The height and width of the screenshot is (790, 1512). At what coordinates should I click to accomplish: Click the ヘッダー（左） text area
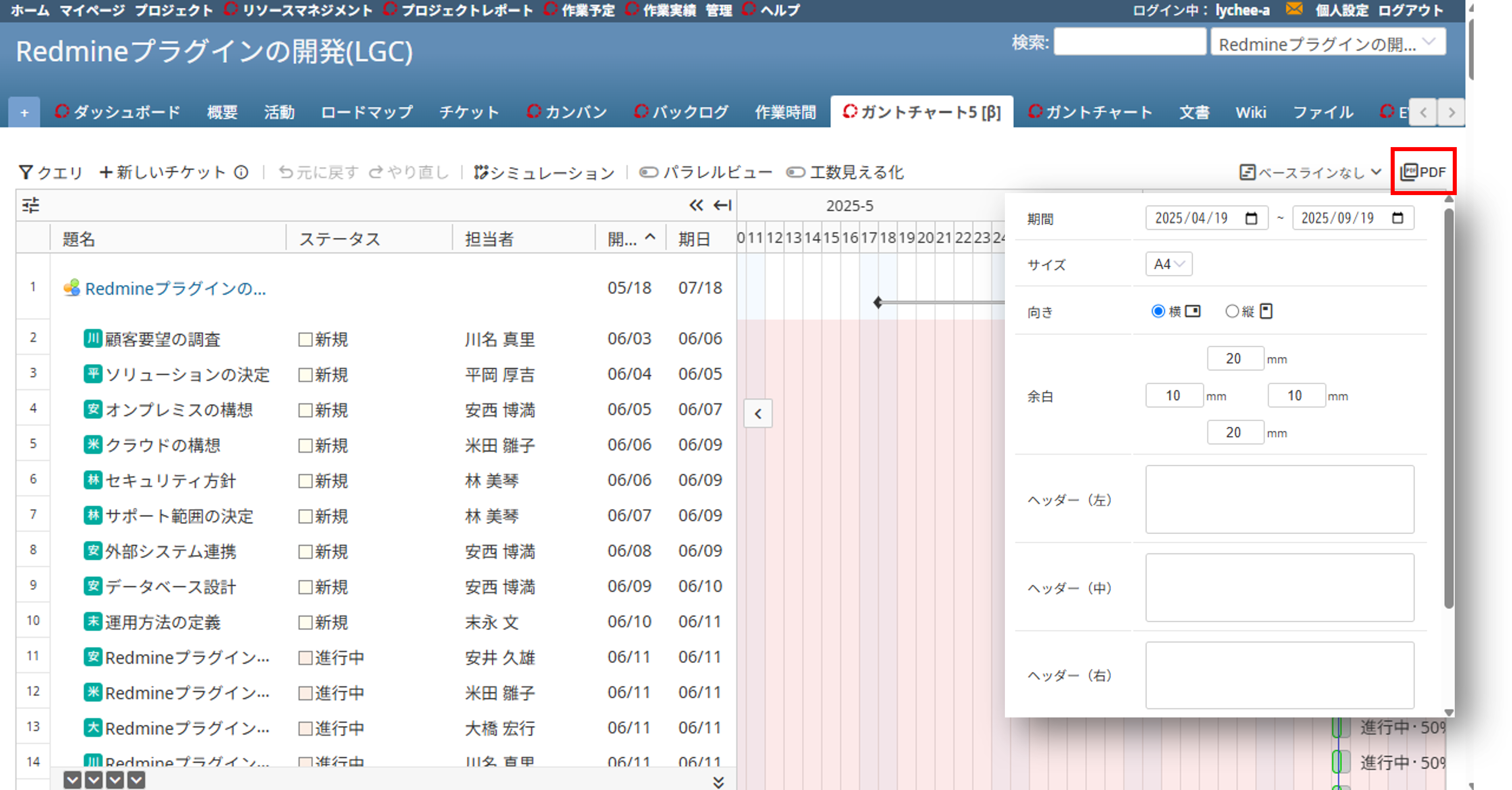[1279, 499]
